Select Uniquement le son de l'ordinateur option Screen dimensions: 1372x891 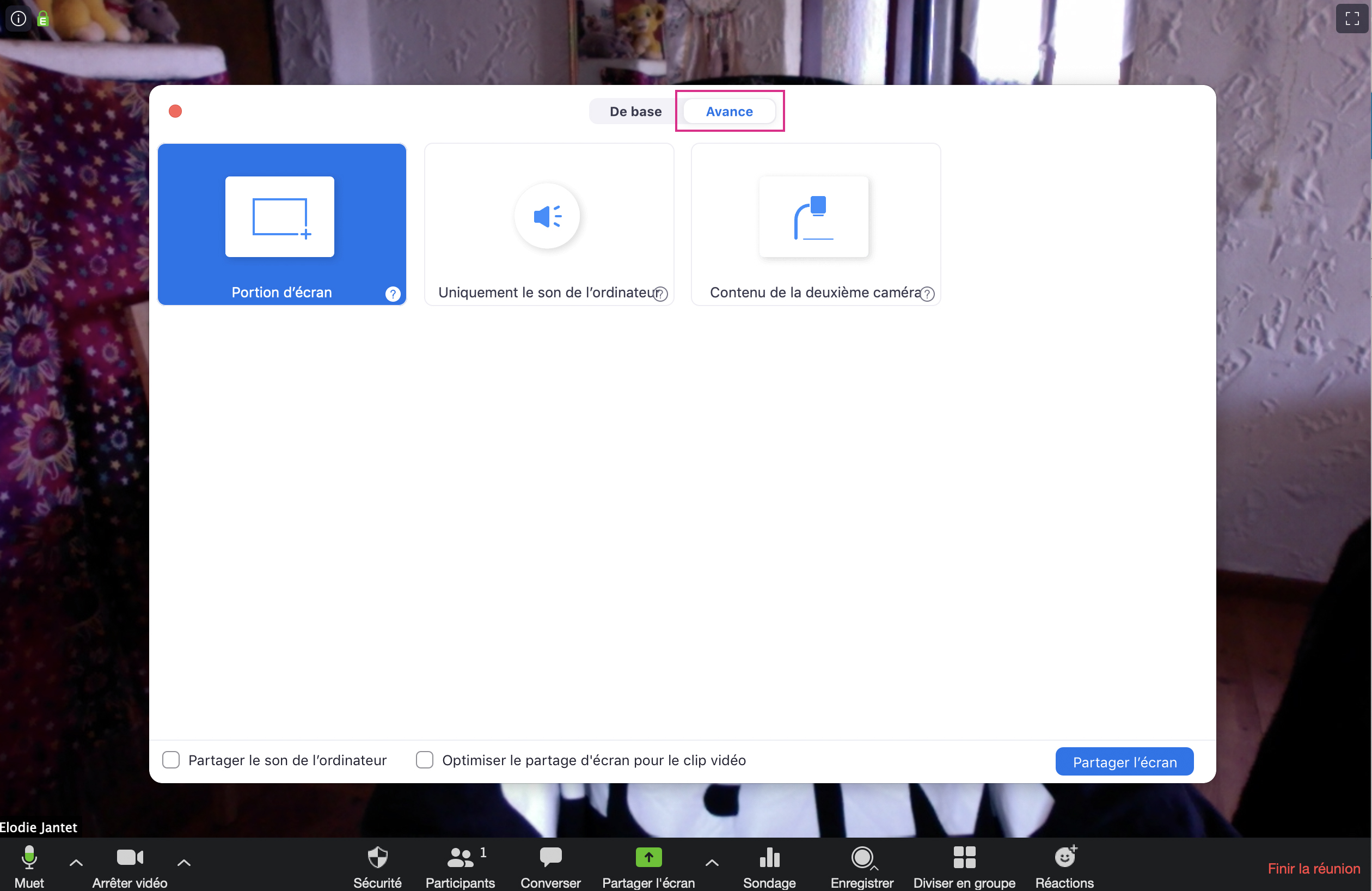click(549, 225)
